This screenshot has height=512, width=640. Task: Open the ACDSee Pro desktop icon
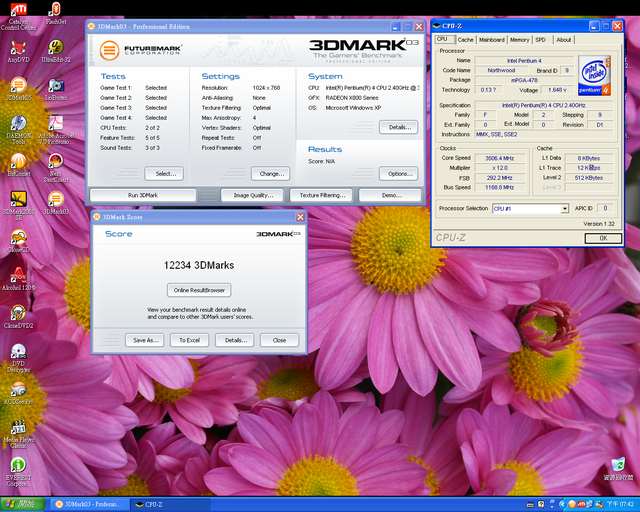18,393
